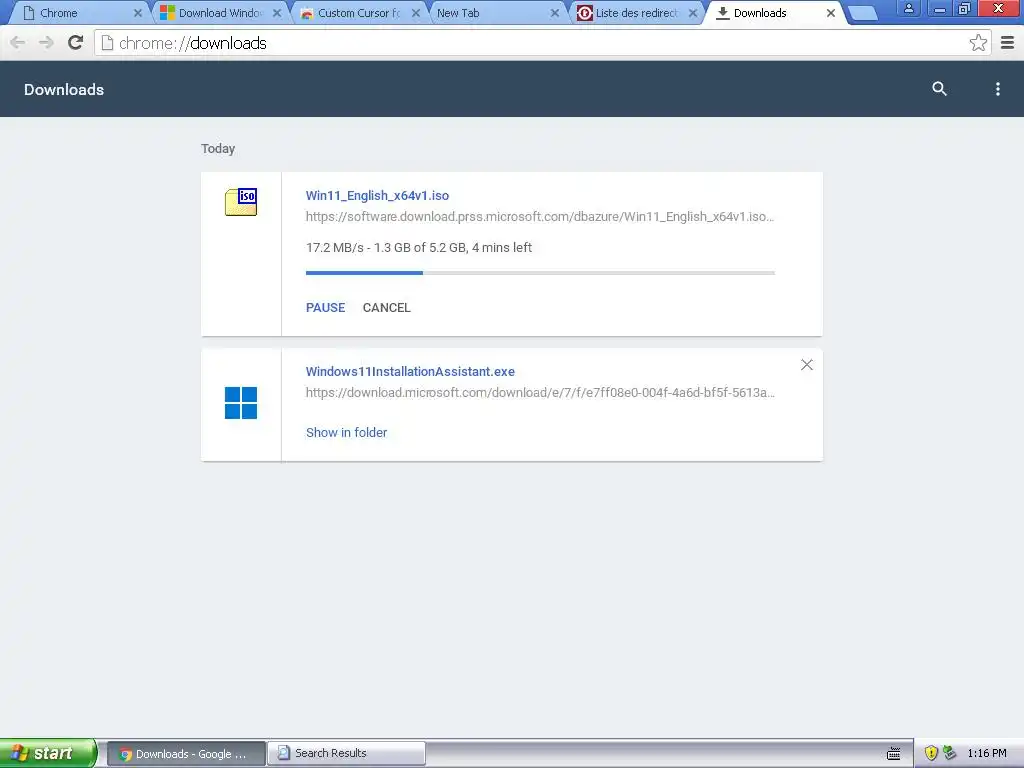This screenshot has height=768, width=1024.
Task: Click the browser back arrow
Action: (x=18, y=43)
